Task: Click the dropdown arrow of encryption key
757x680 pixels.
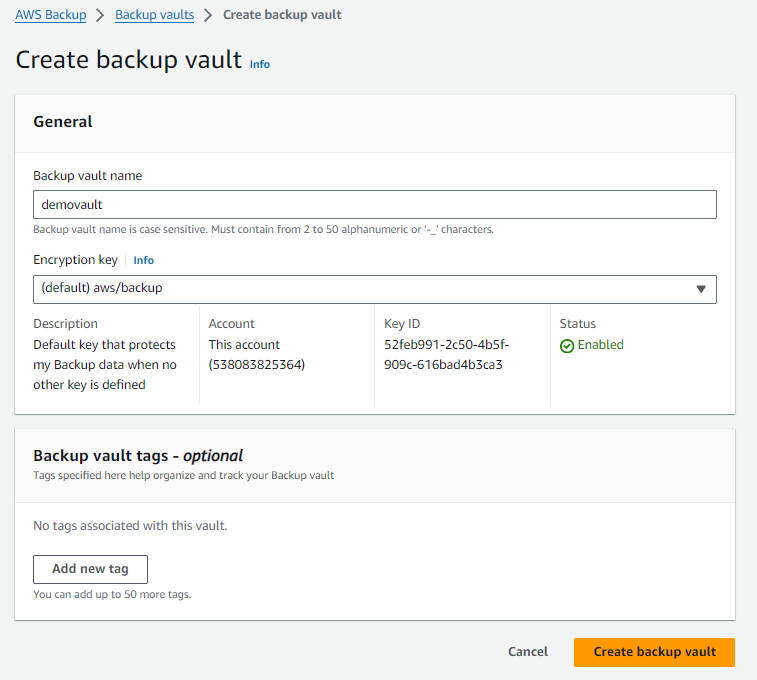Action: [x=701, y=289]
